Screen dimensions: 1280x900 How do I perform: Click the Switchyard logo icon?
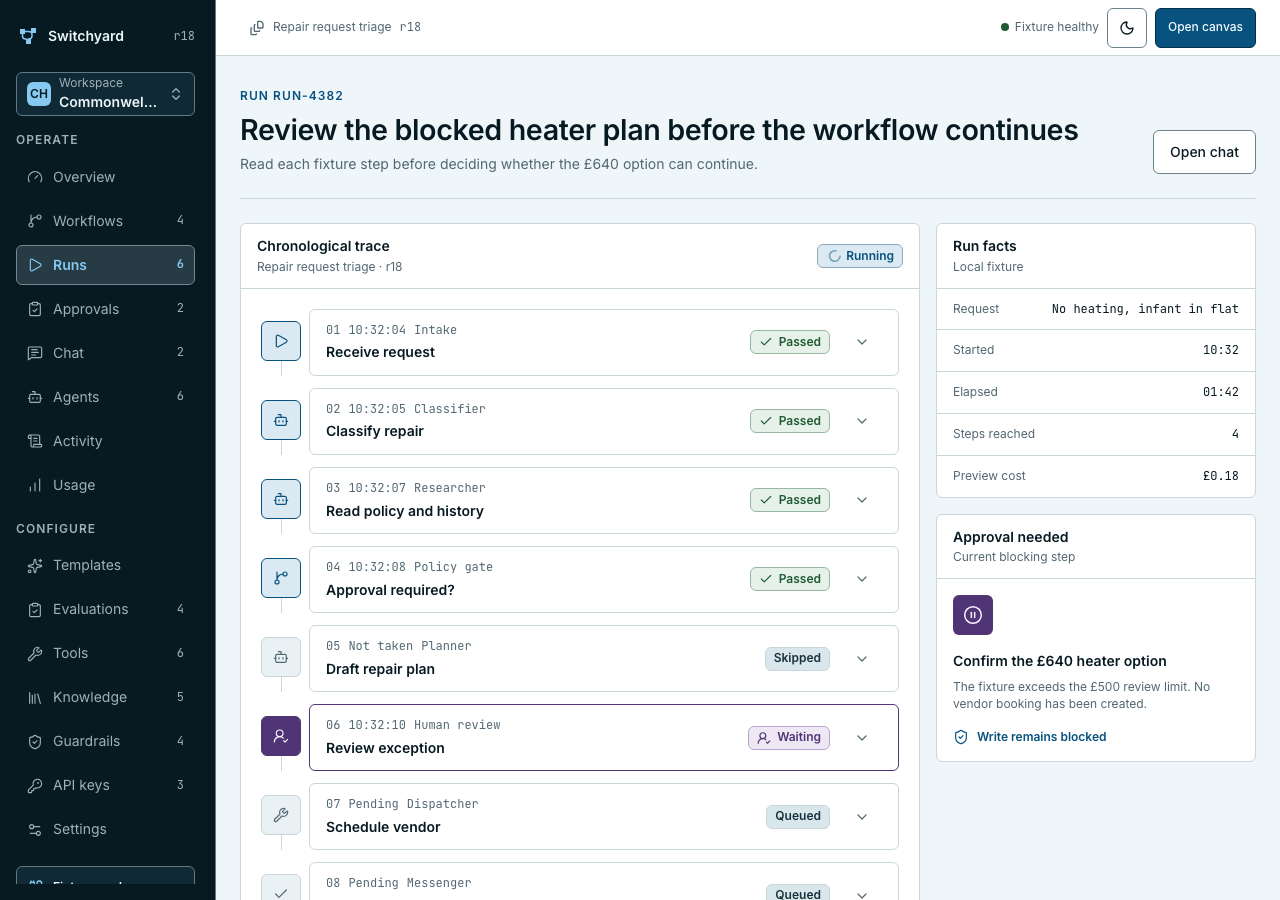coord(28,36)
